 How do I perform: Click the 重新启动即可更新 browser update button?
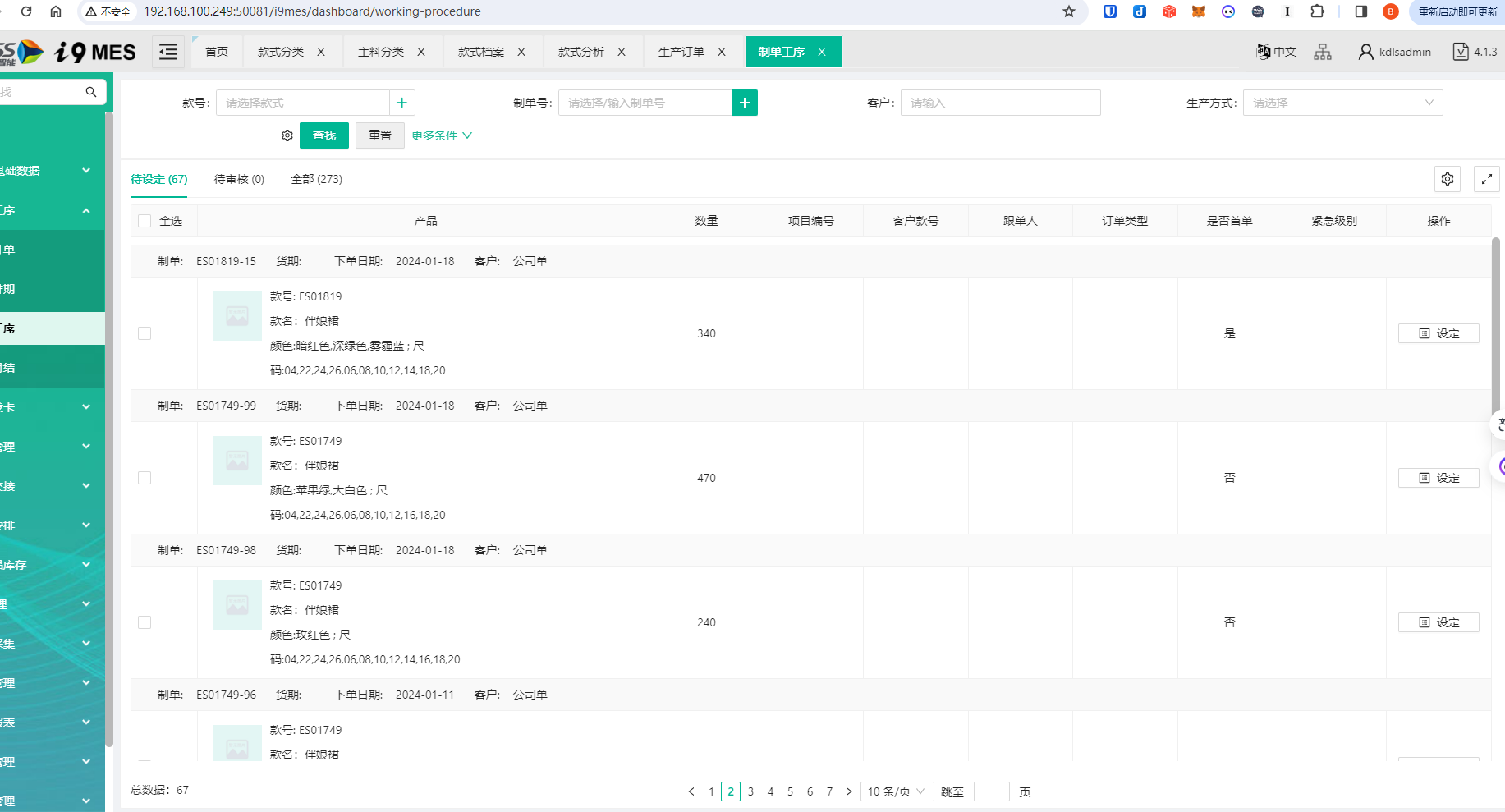click(1457, 11)
